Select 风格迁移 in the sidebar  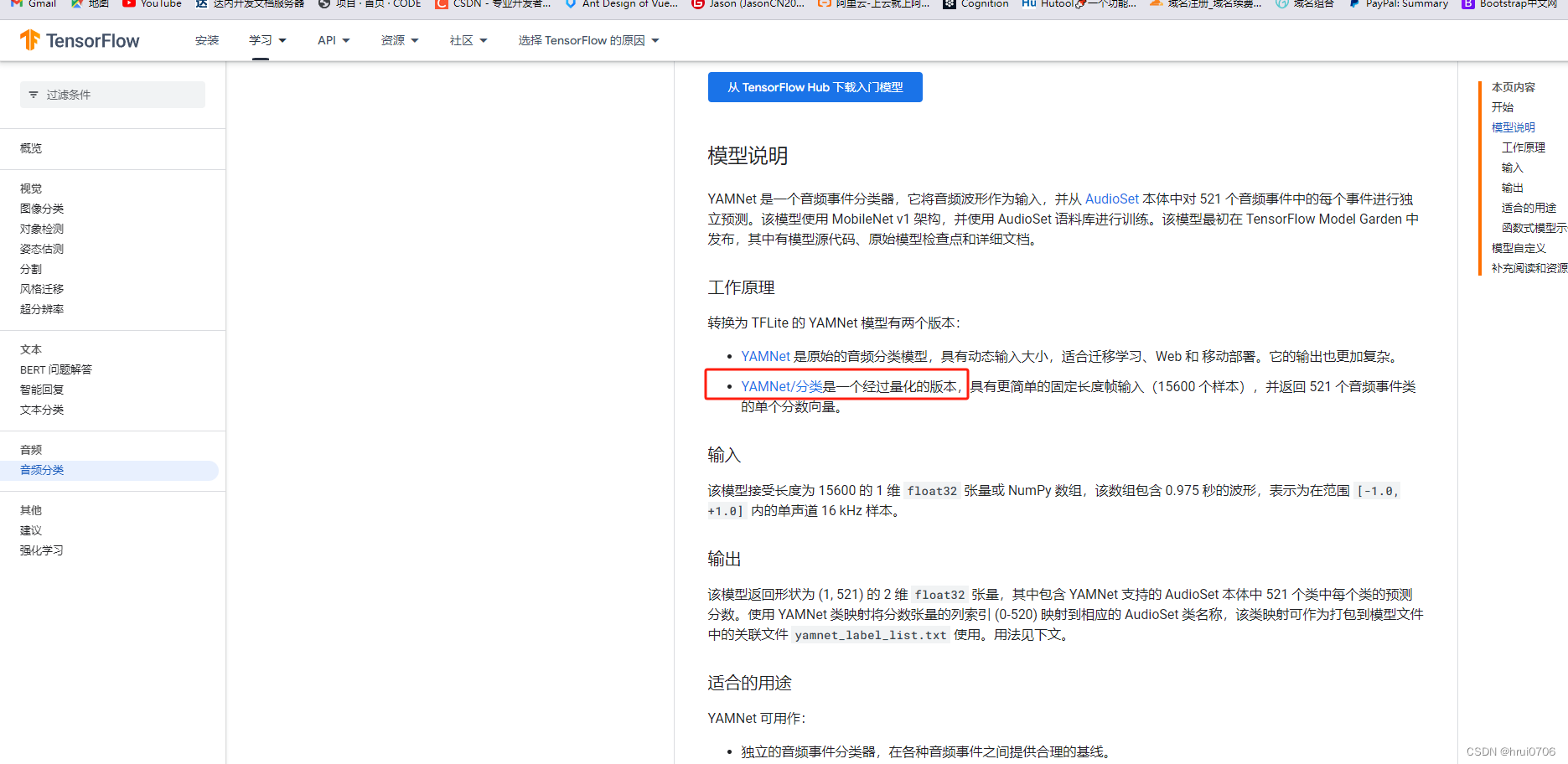42,289
